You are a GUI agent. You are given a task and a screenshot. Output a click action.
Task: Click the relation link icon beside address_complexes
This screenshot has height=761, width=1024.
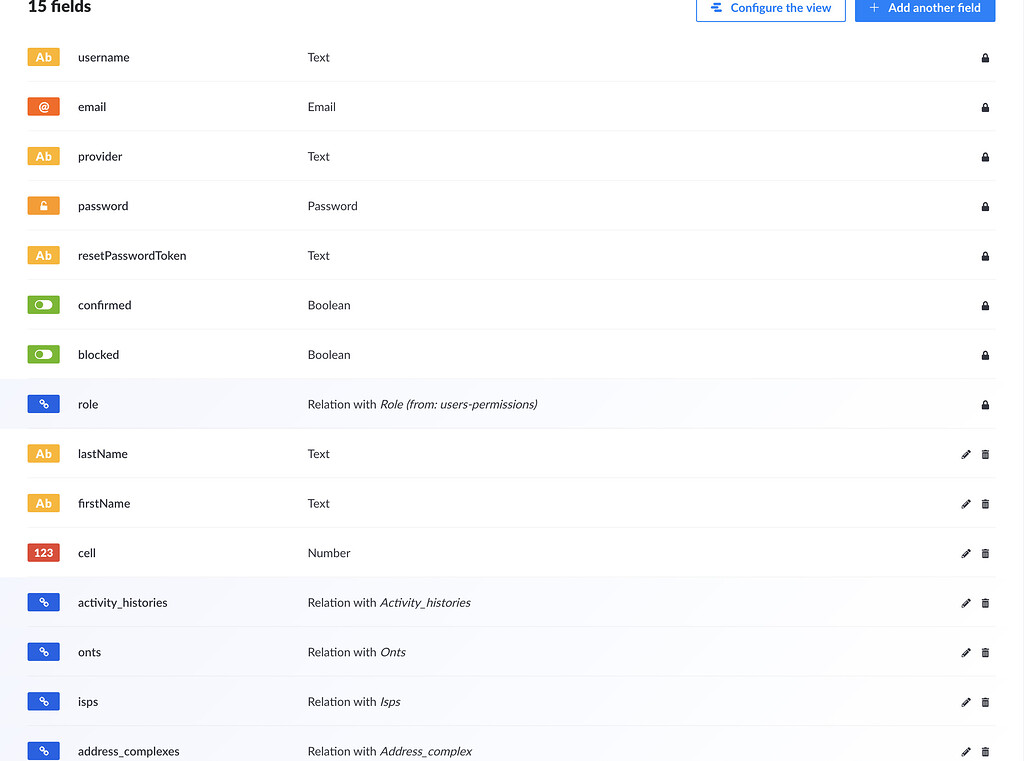43,750
